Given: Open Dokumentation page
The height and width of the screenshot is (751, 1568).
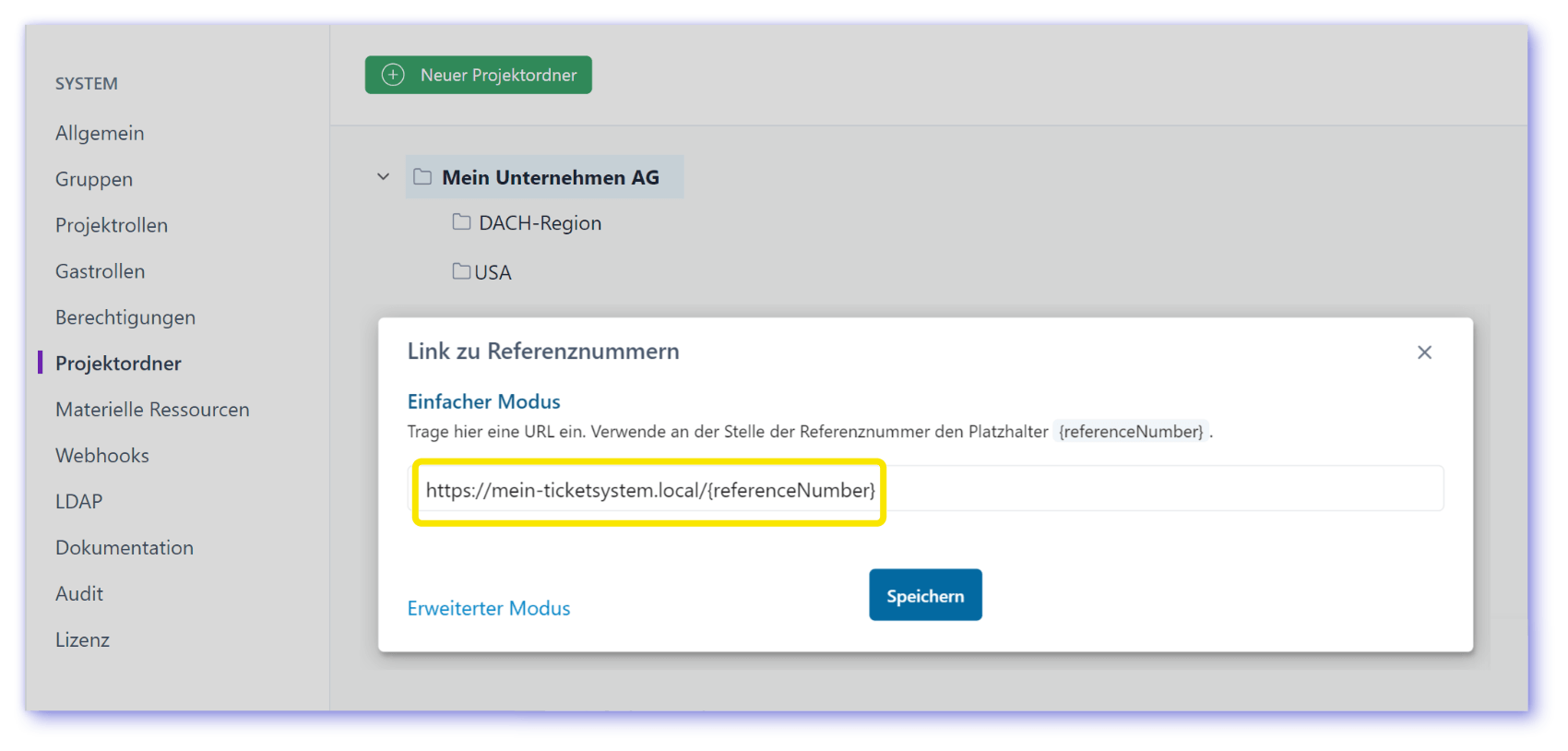Looking at the screenshot, I should coord(125,548).
